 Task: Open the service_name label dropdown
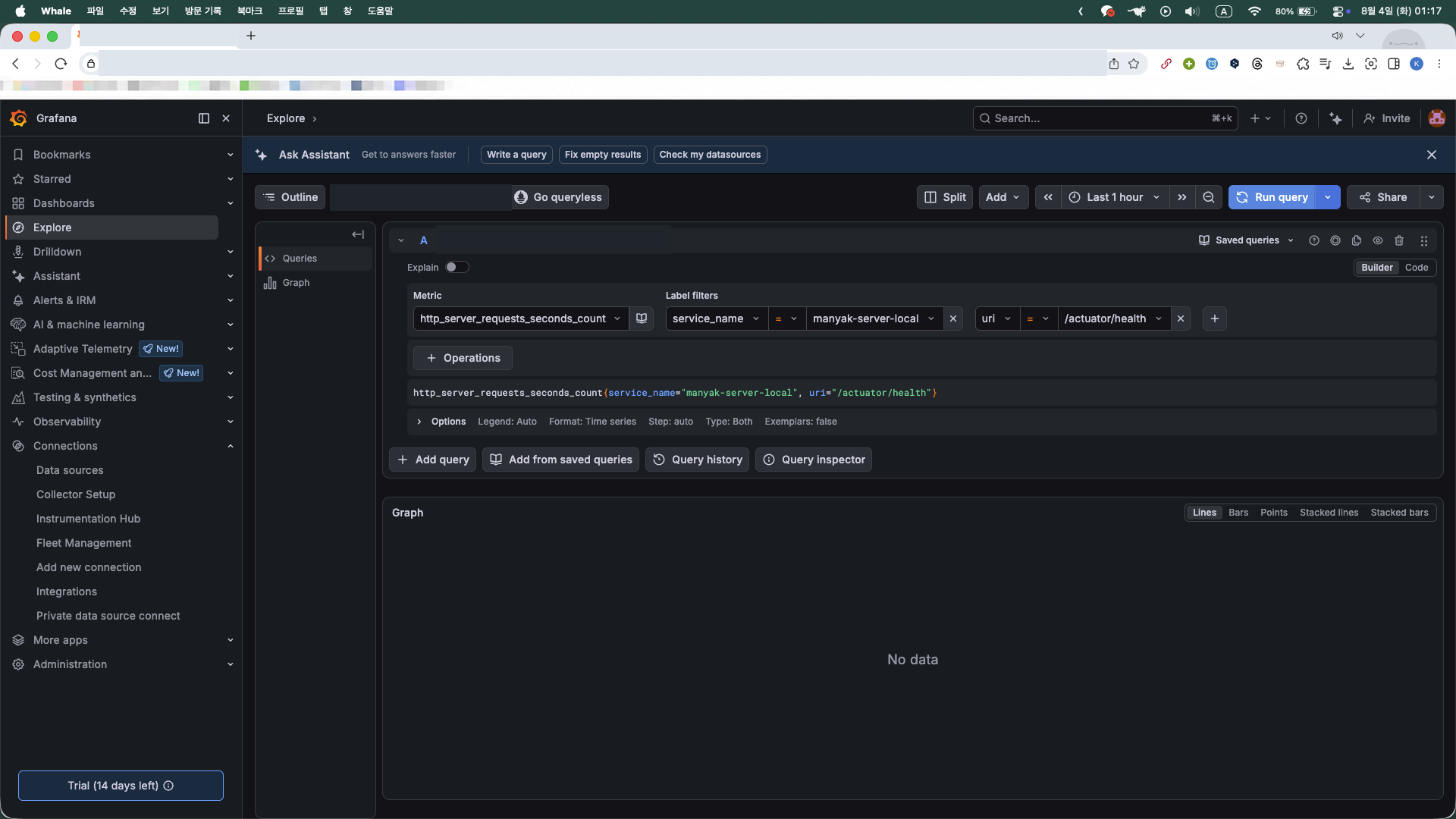coord(717,318)
